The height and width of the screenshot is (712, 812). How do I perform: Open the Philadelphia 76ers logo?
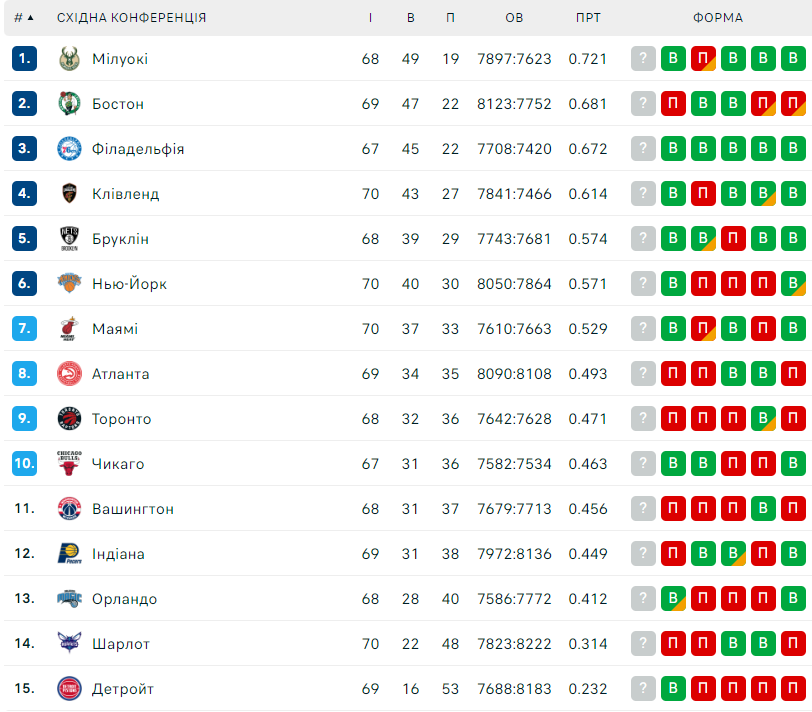[69, 149]
